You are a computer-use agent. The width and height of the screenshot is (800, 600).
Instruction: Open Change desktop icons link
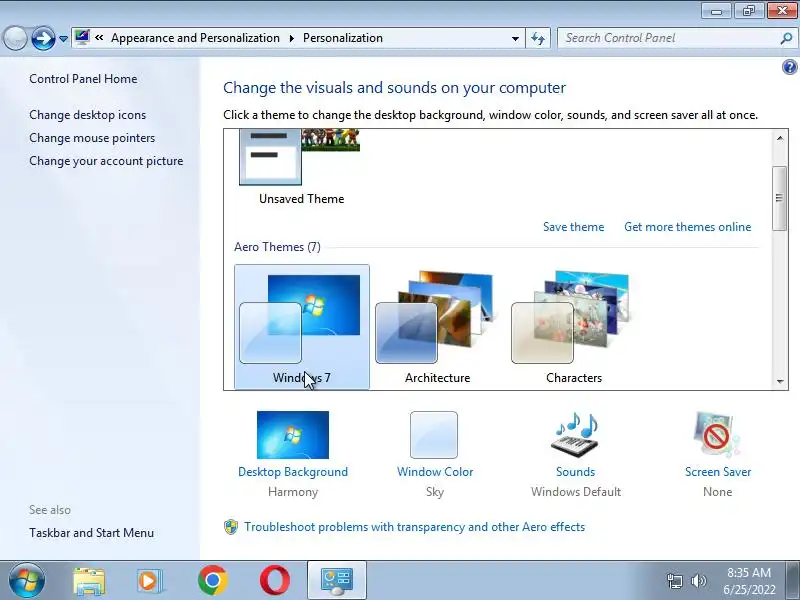point(87,115)
